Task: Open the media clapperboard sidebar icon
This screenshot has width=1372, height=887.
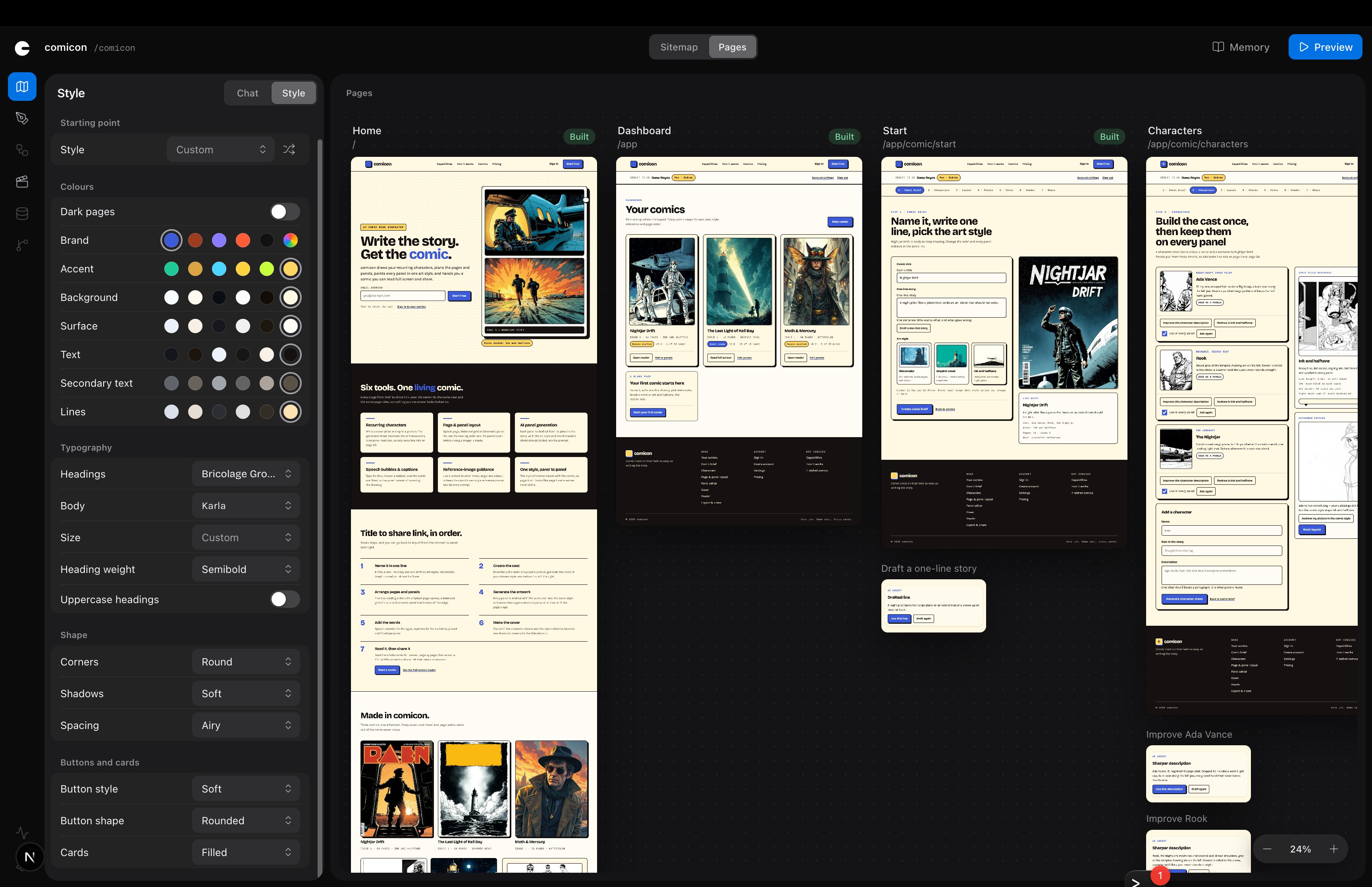Action: coord(23,181)
